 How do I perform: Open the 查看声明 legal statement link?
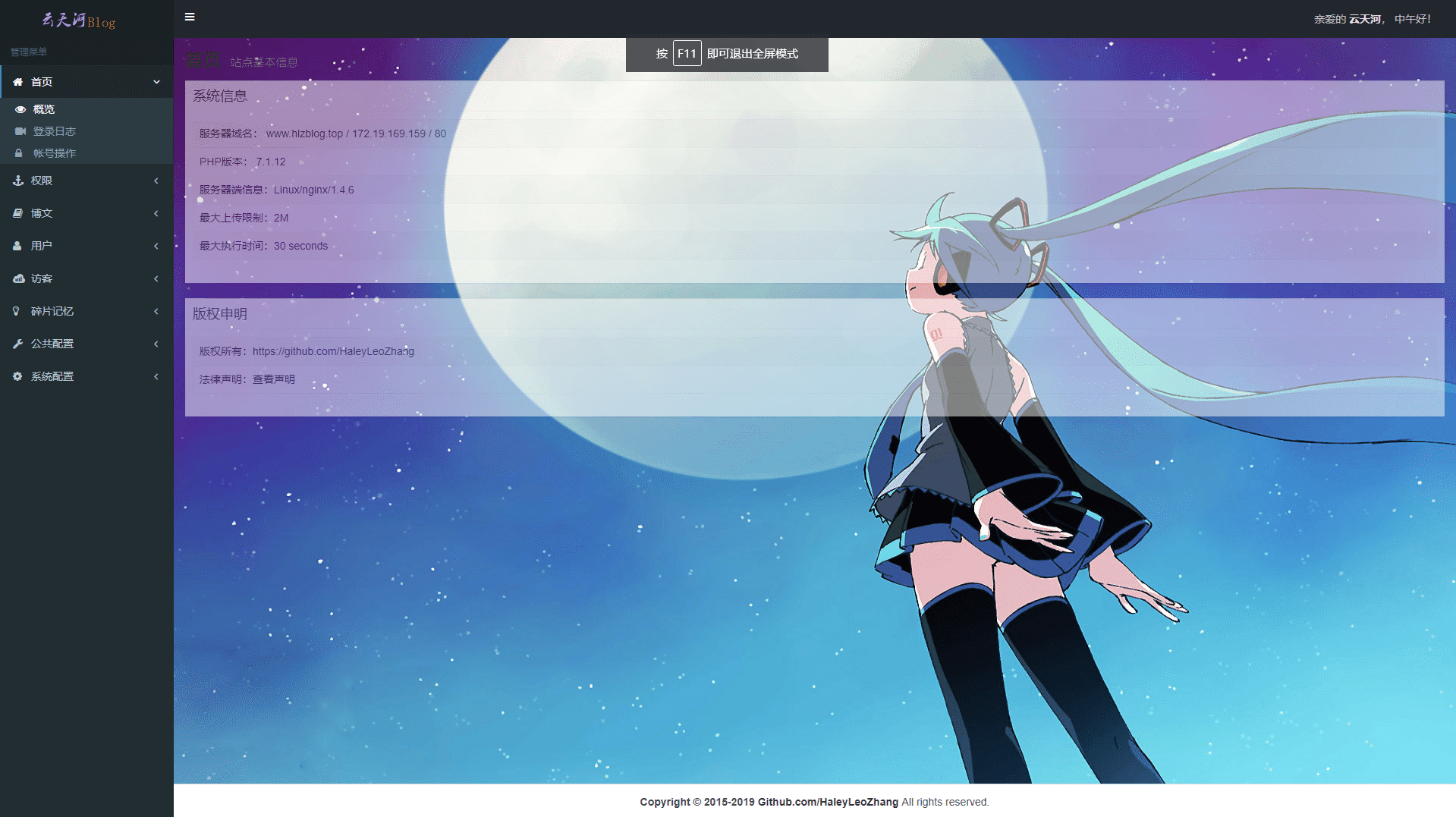coord(274,379)
